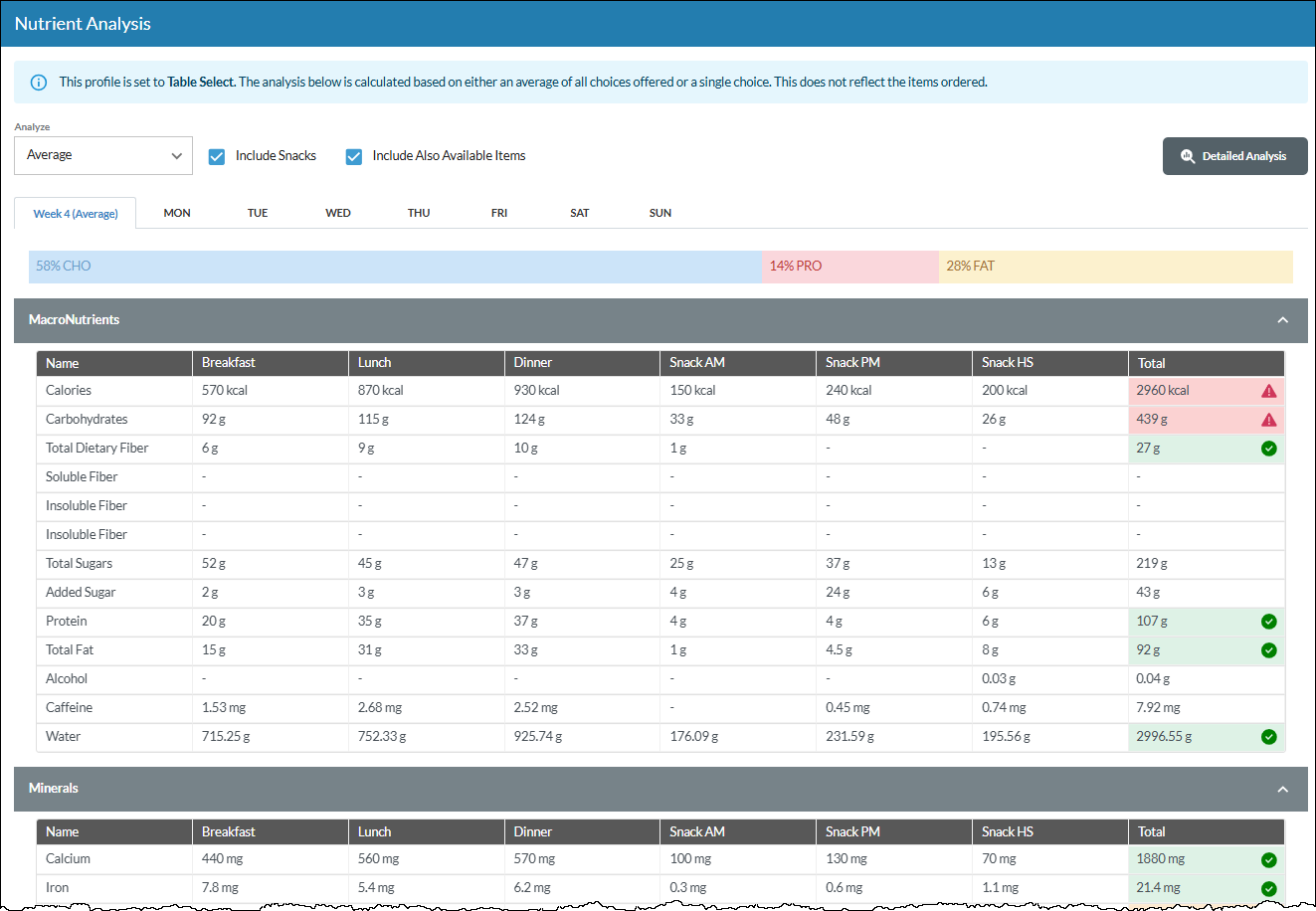Click the MacroNutrients Snack HS column header
This screenshot has height=911, width=1316.
tap(1050, 363)
